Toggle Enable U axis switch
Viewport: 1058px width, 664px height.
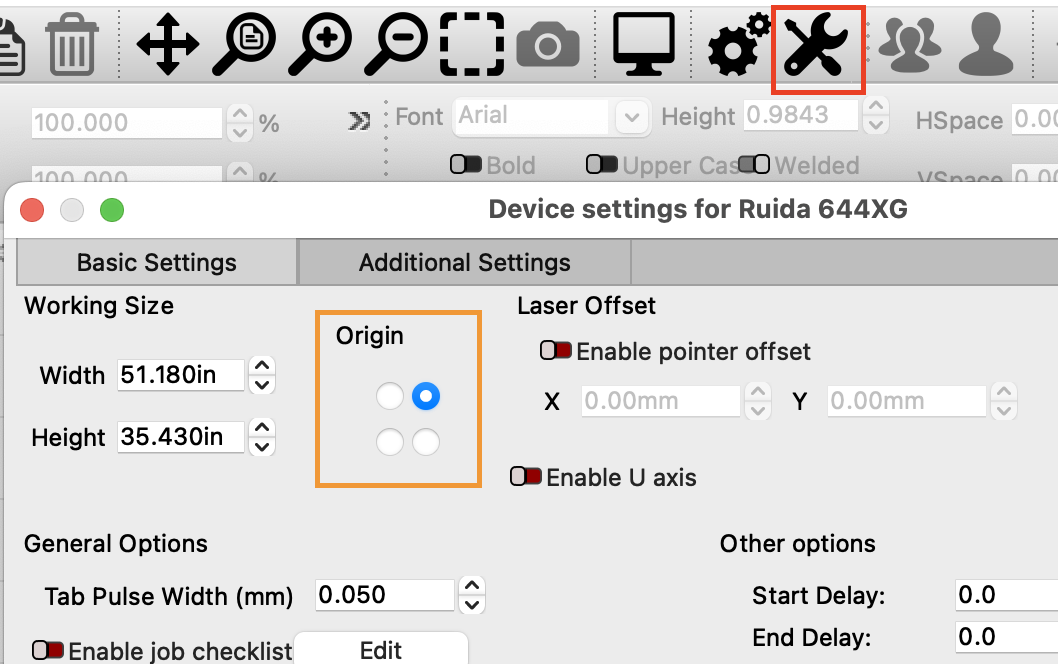(x=526, y=477)
